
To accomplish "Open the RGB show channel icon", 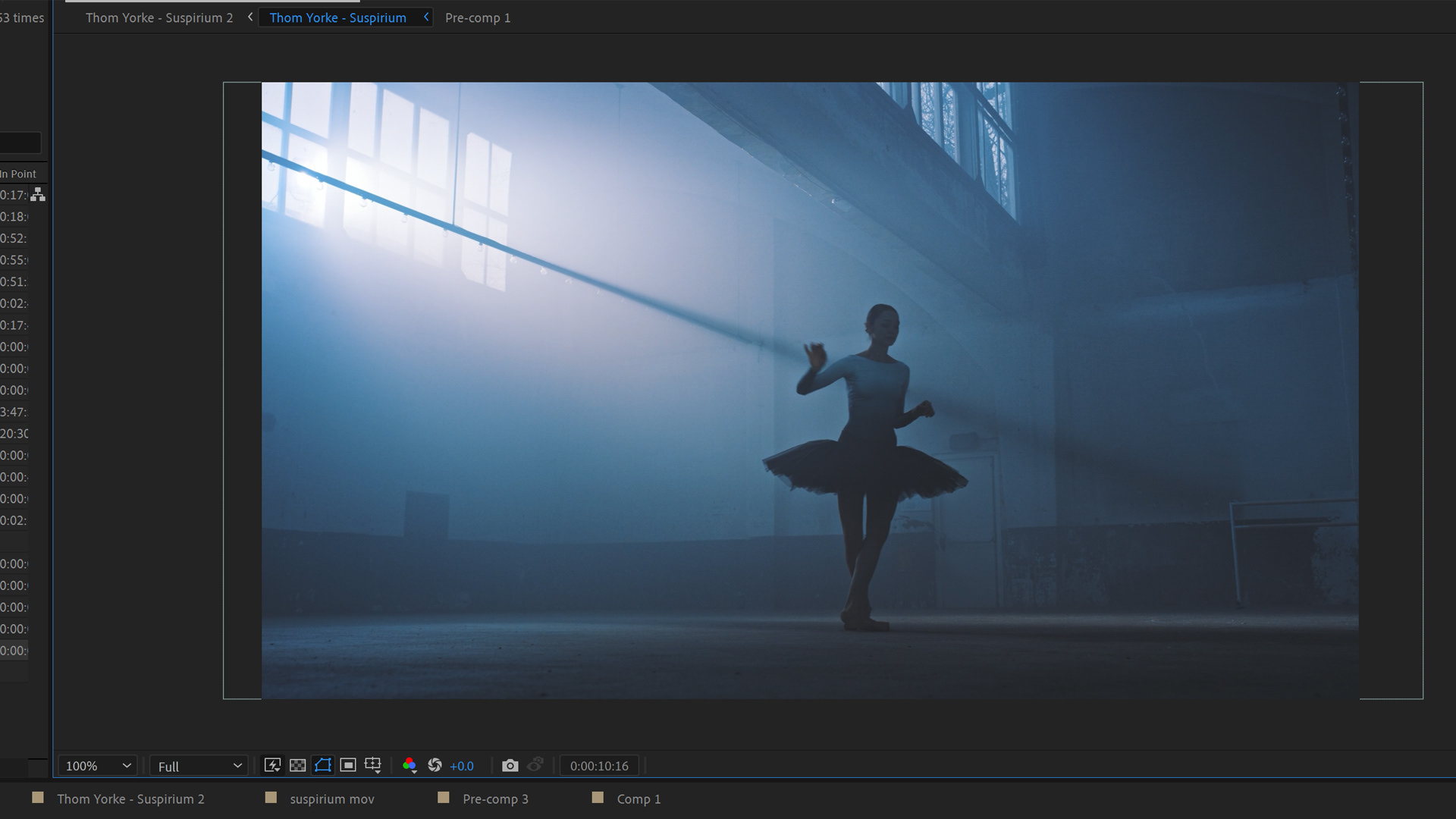I will (x=409, y=765).
